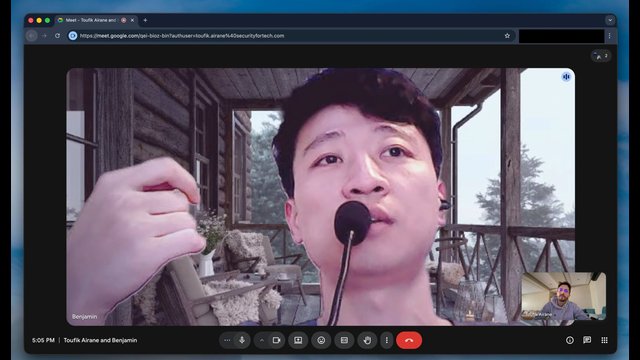640x360 pixels.
Task: Open participants panel at top right
Action: 601,56
